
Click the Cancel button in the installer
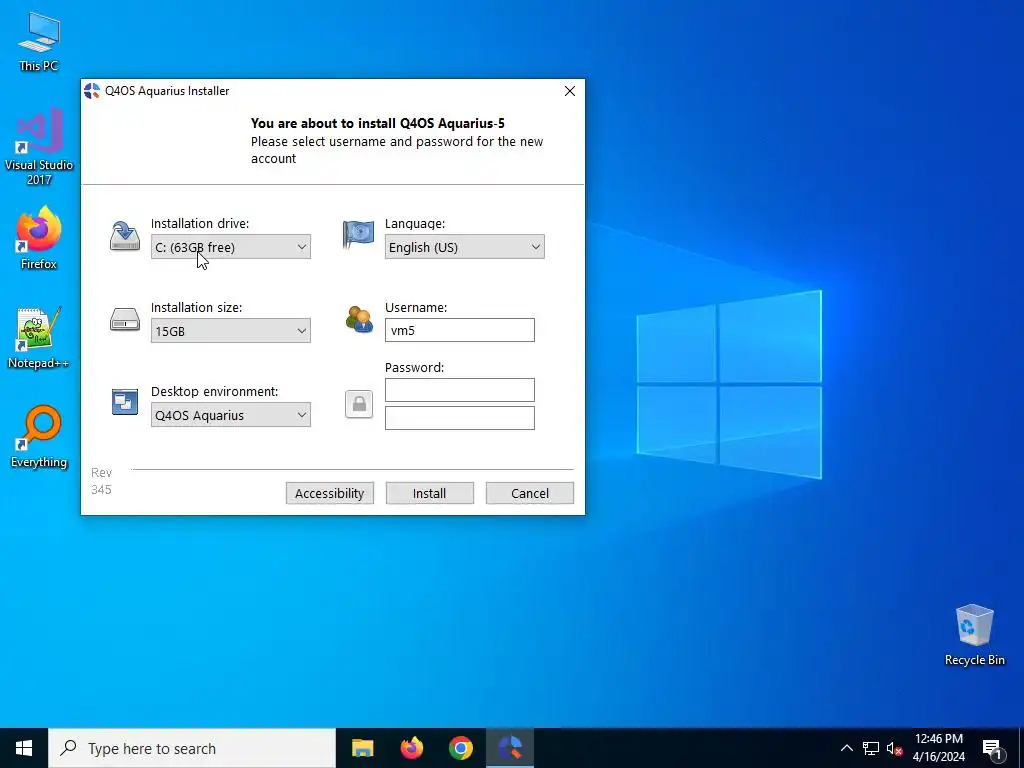[x=530, y=493]
